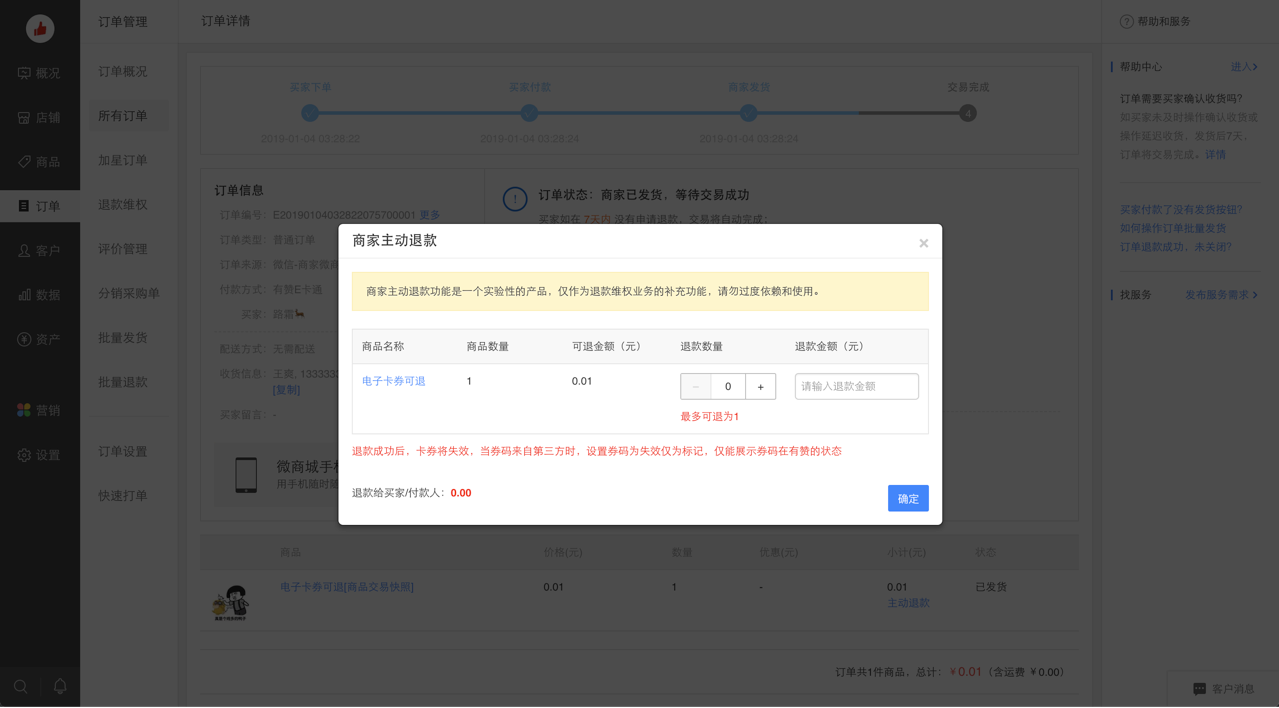The height and width of the screenshot is (708, 1279).
Task: Decrease refund quantity with minus button
Action: [x=696, y=387]
